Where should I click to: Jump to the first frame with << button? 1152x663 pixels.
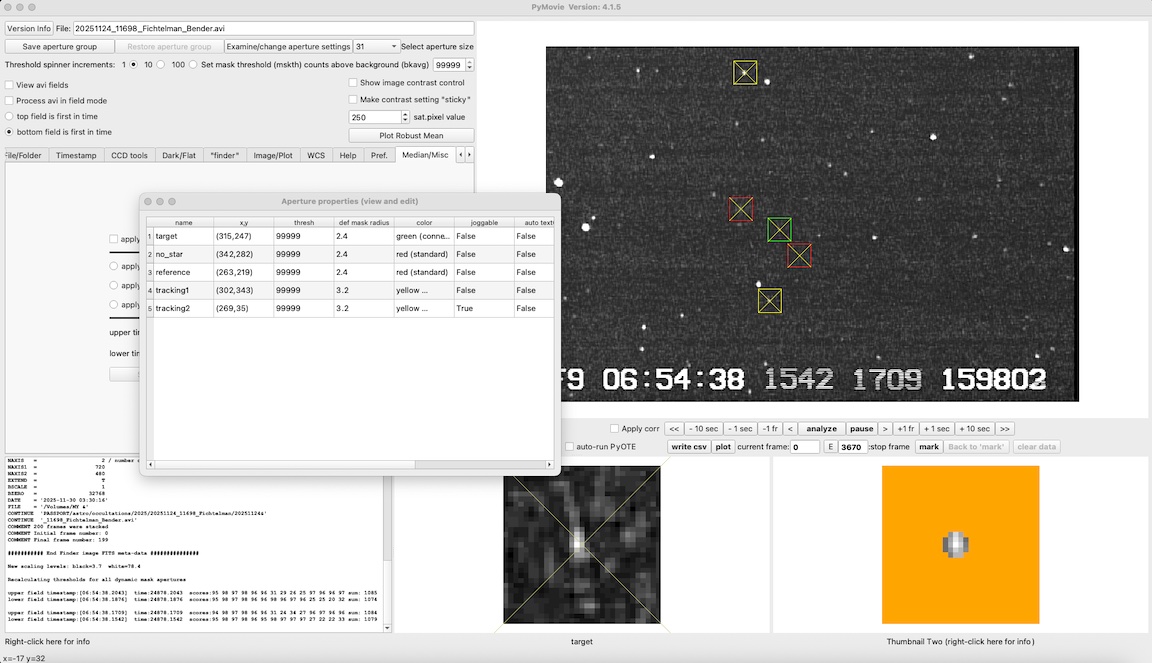click(674, 428)
